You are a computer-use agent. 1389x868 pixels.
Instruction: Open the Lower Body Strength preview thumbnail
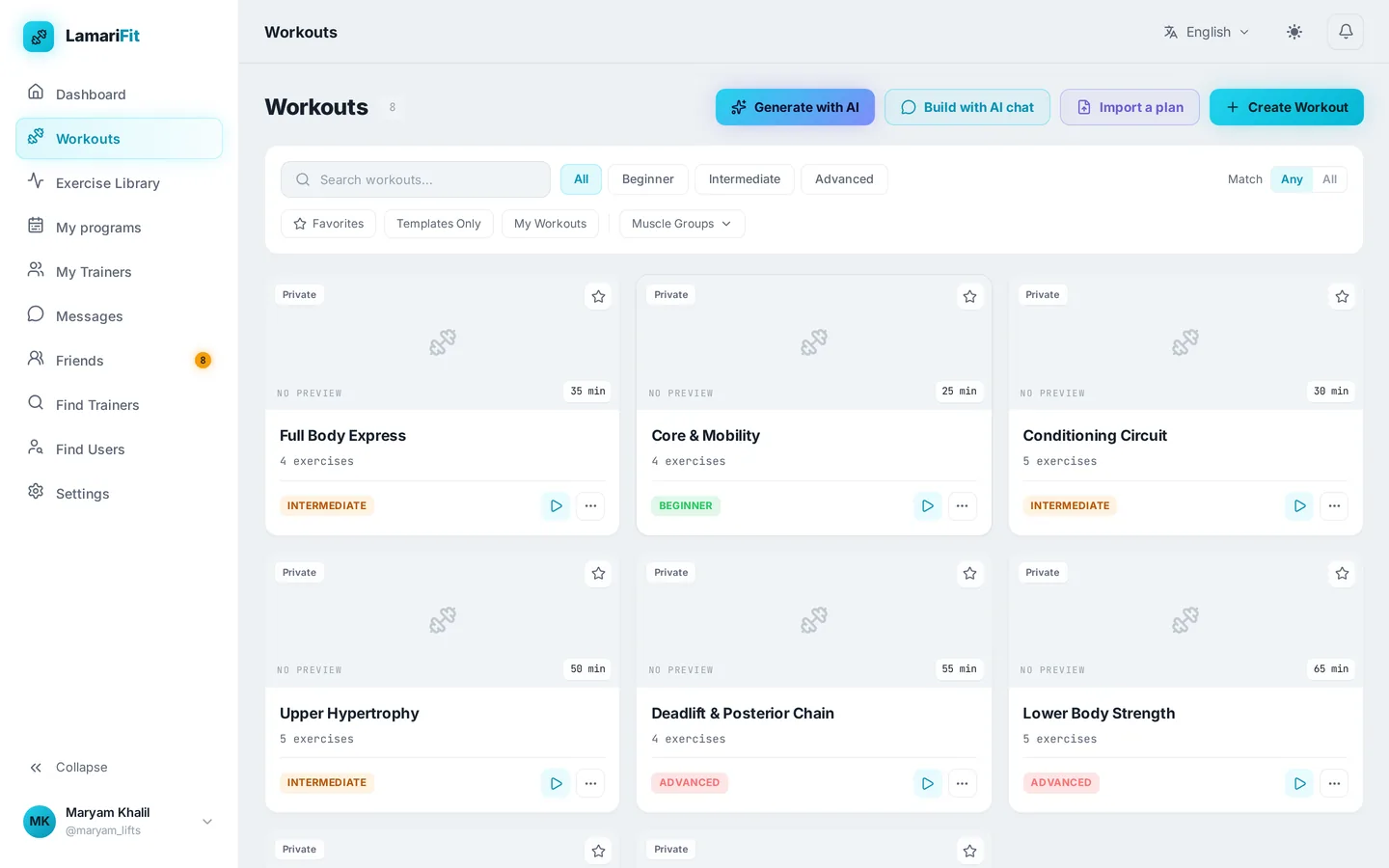click(x=1185, y=620)
